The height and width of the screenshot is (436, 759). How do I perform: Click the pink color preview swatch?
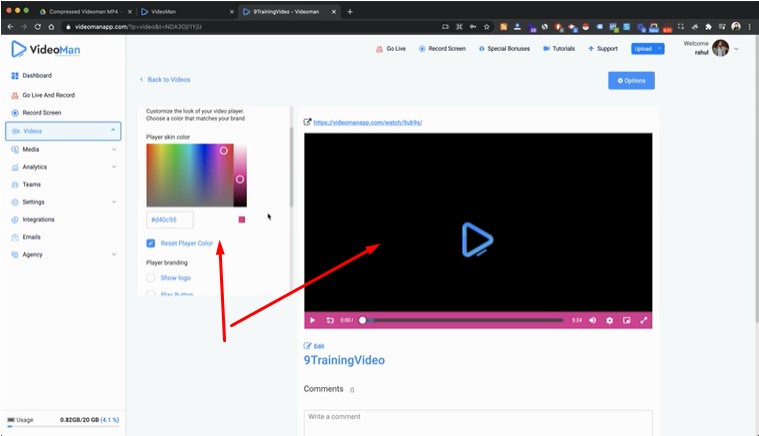click(241, 220)
